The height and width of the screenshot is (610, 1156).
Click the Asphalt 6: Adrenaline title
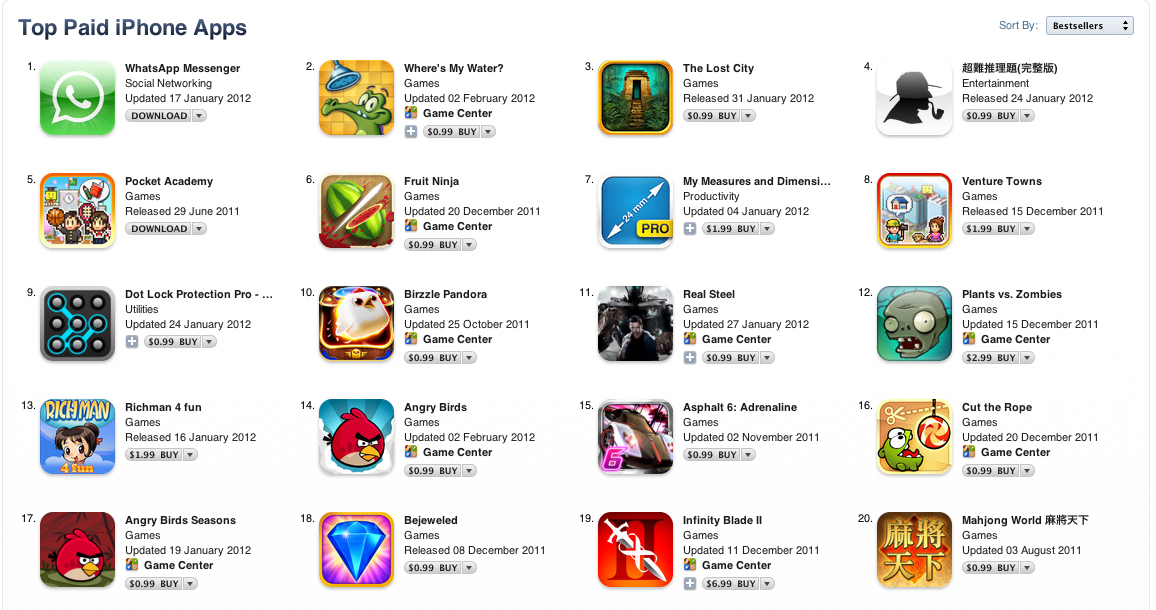tap(739, 407)
